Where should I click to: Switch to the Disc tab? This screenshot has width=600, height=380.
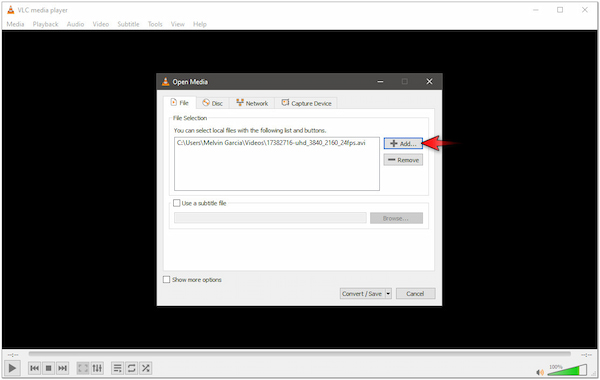pyautogui.click(x=213, y=103)
